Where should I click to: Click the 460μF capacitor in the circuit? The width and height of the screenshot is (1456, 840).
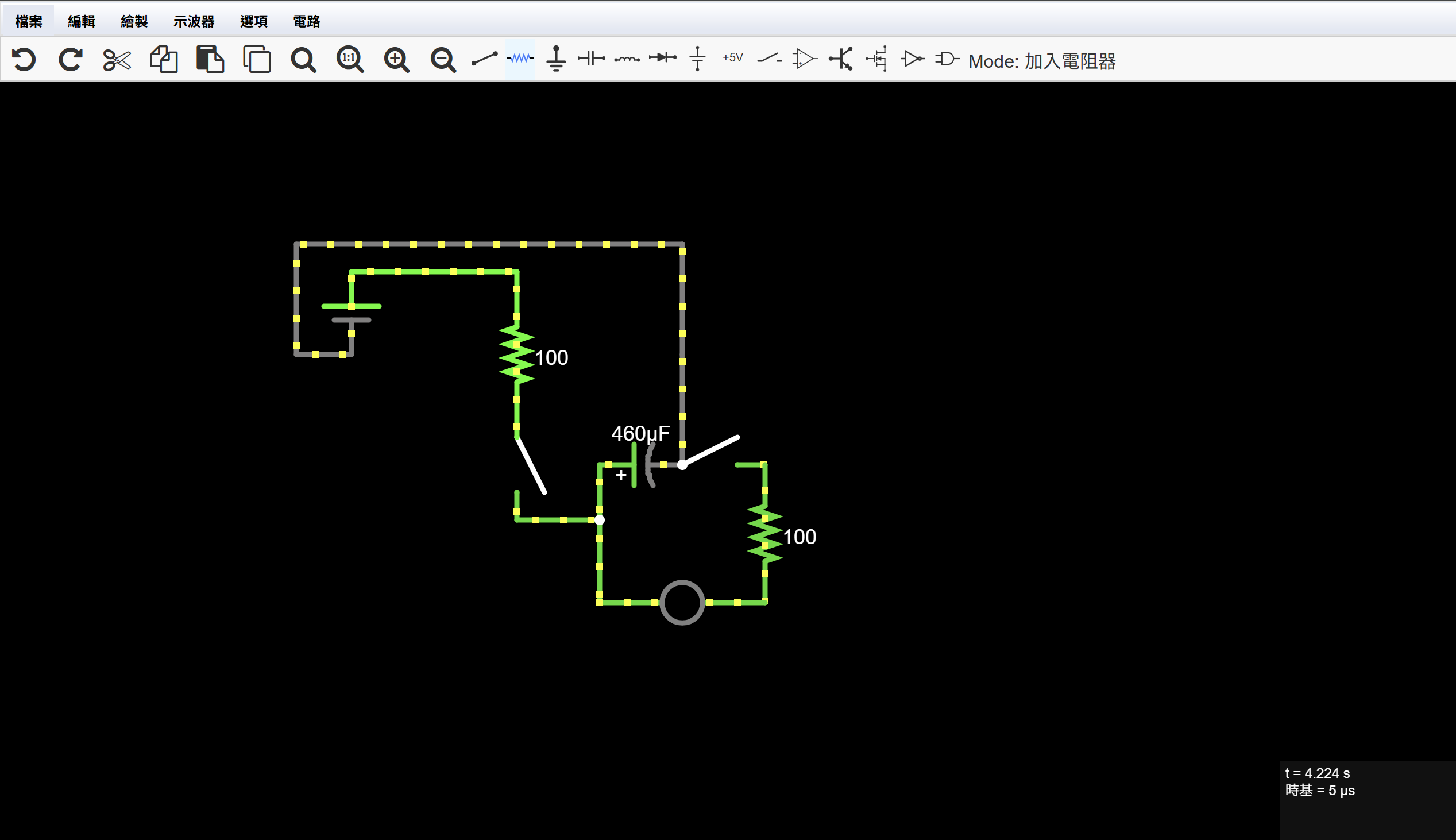642,465
